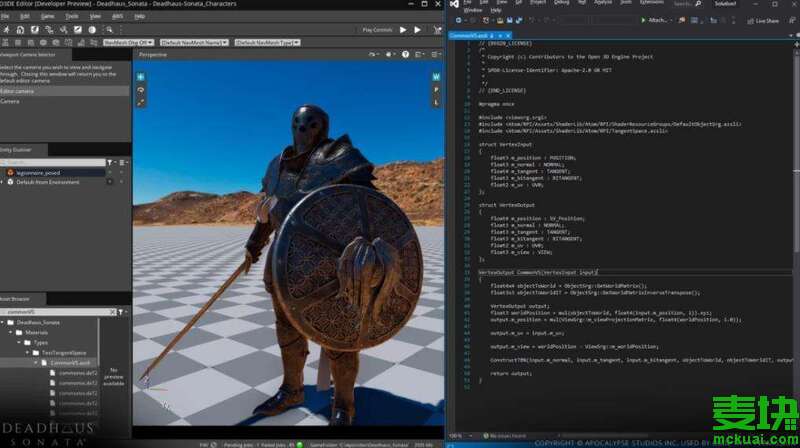Collapse the Types folder in Asset Browser
Screen dimensions: 800x448
click(19, 343)
